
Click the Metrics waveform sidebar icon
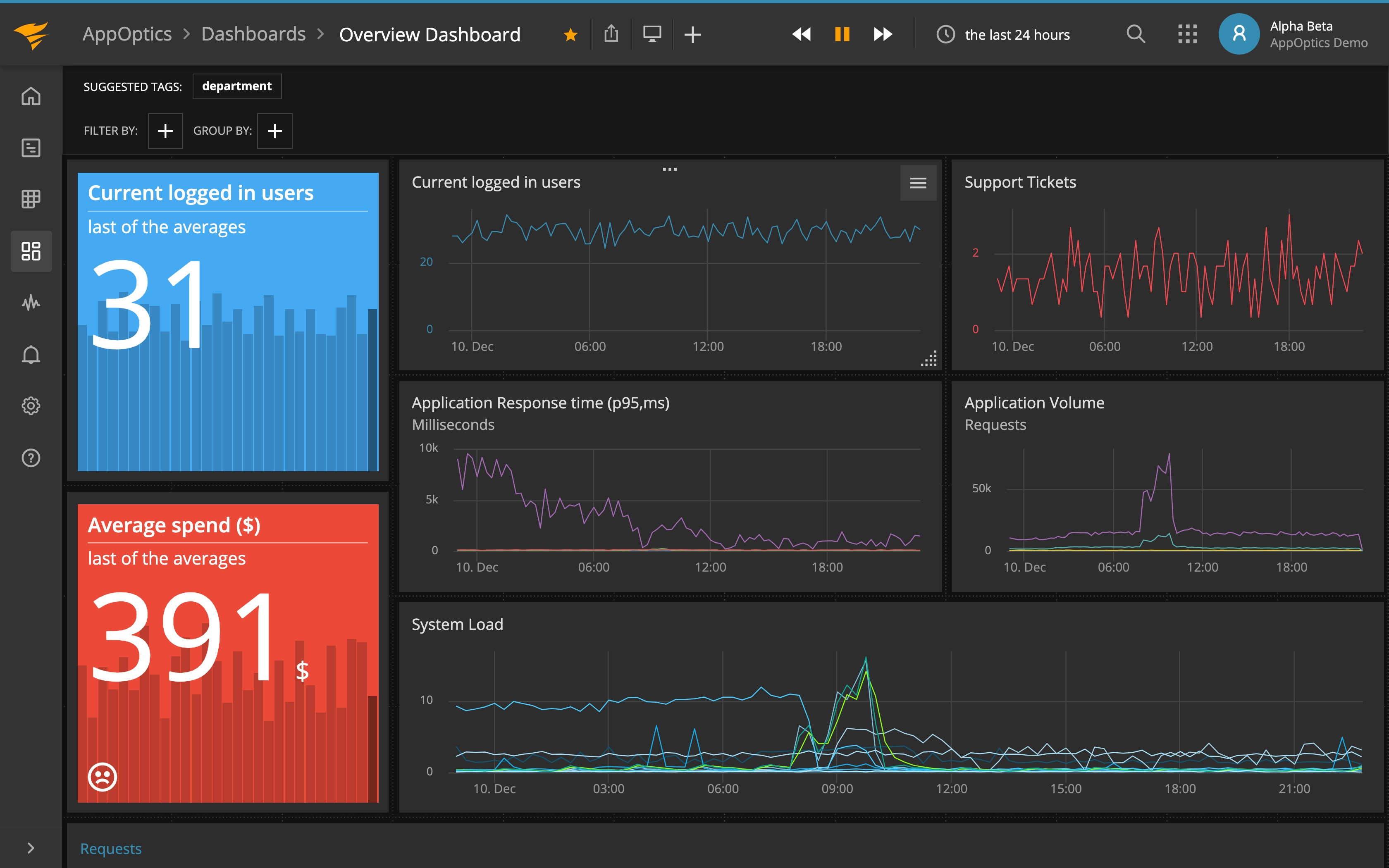pos(31,303)
